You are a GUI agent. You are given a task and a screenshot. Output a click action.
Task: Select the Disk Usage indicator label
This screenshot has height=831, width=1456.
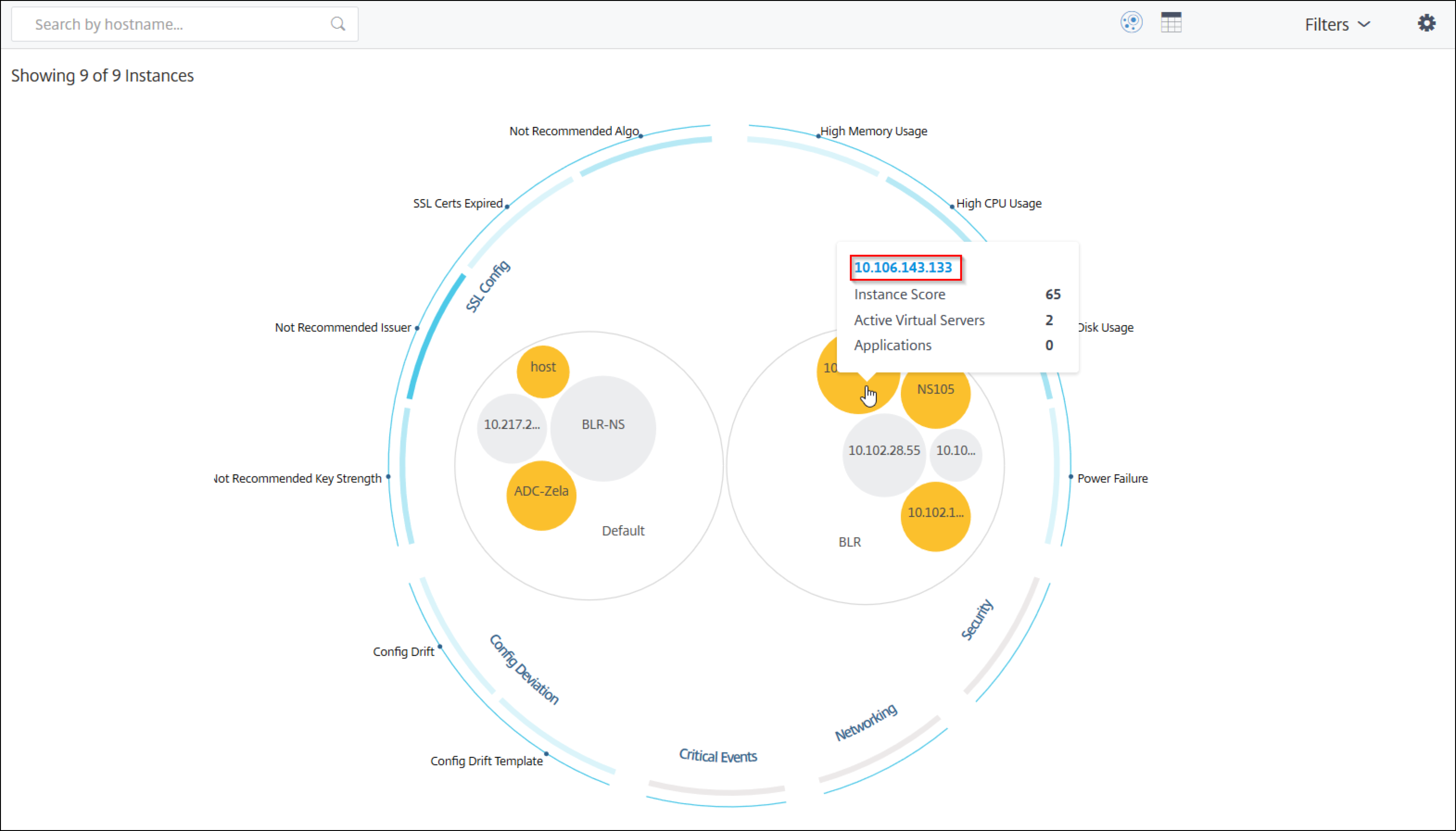click(1105, 327)
